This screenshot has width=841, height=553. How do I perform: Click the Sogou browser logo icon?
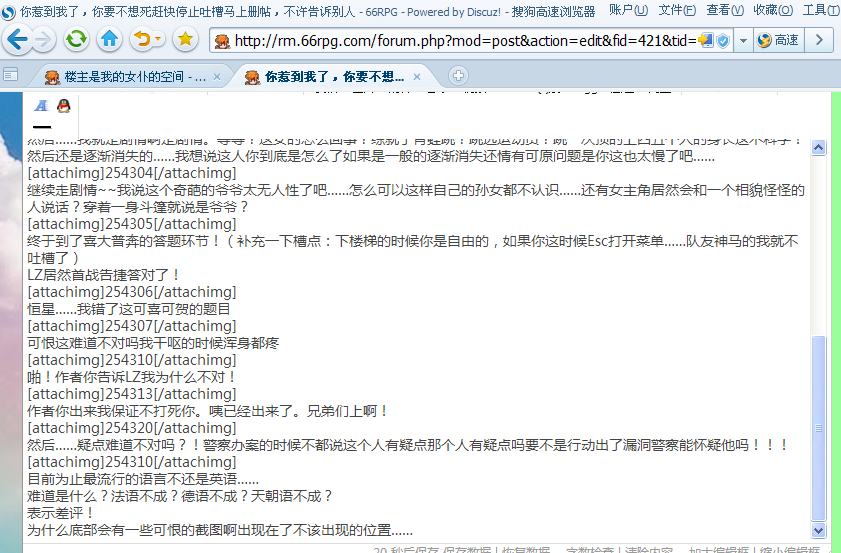(8, 12)
